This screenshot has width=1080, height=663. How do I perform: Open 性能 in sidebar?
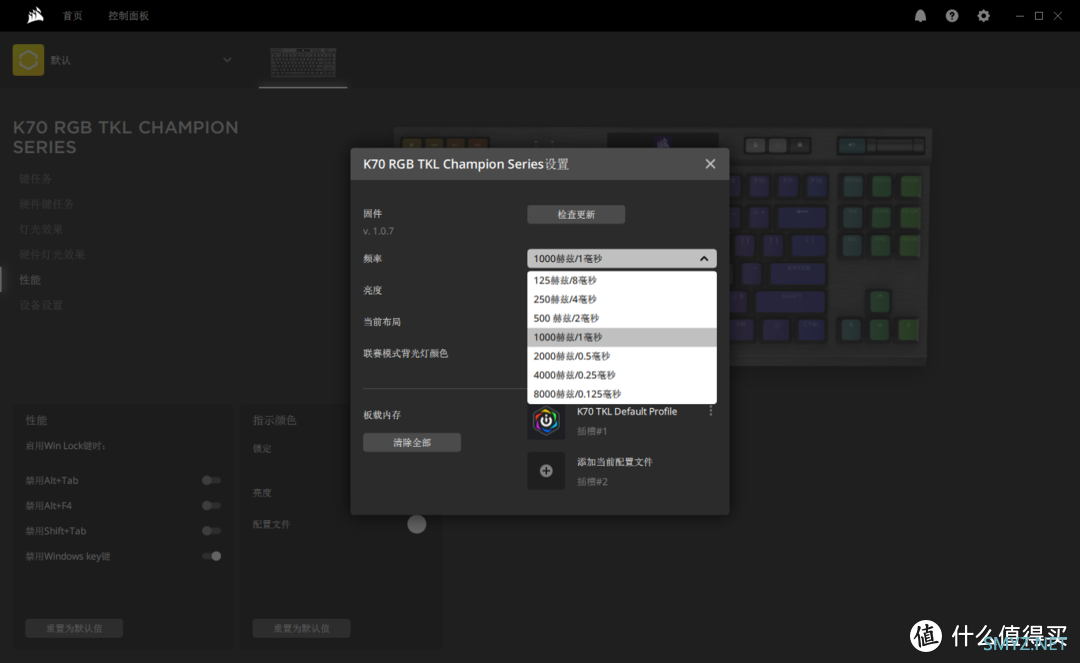(x=30, y=280)
